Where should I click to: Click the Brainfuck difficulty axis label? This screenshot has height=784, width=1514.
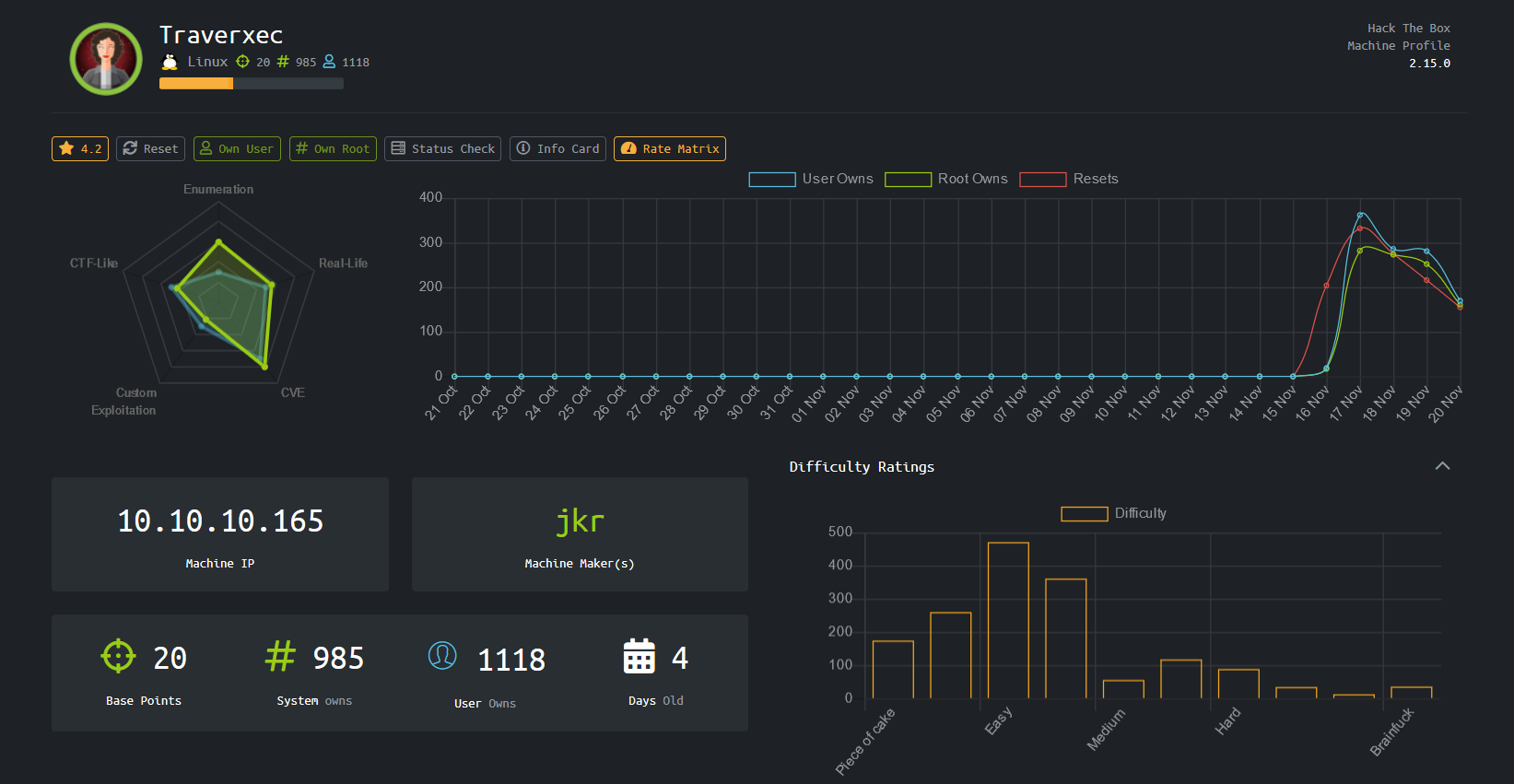(1392, 731)
